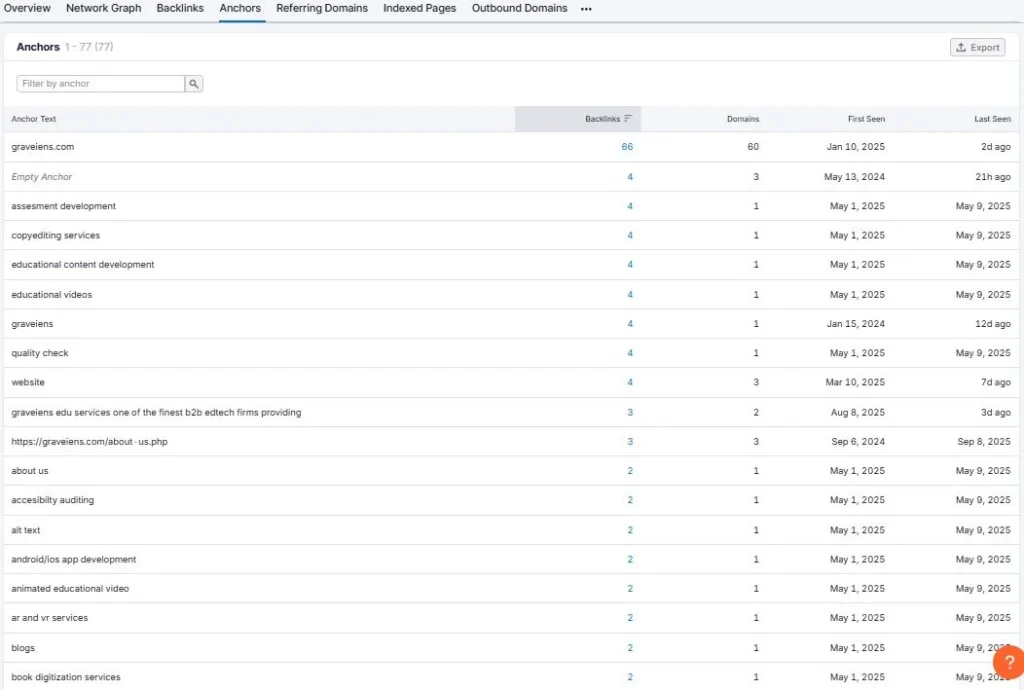Click the Sep 8, 2025 last seen date
This screenshot has height=690, width=1024.
click(984, 442)
